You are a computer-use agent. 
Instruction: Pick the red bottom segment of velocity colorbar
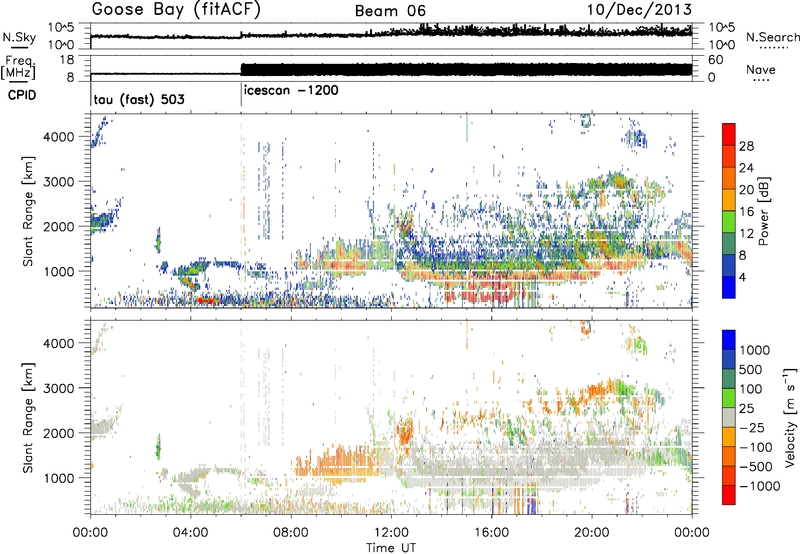729,495
